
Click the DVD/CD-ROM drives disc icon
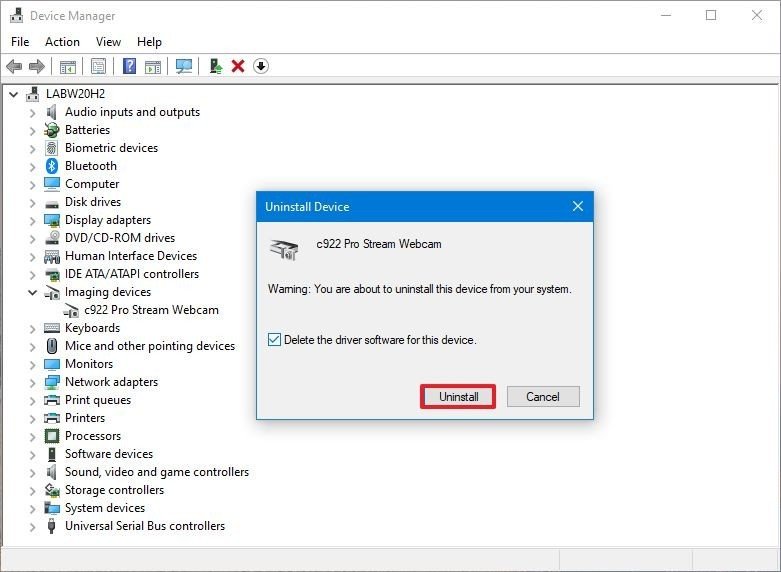[x=52, y=238]
